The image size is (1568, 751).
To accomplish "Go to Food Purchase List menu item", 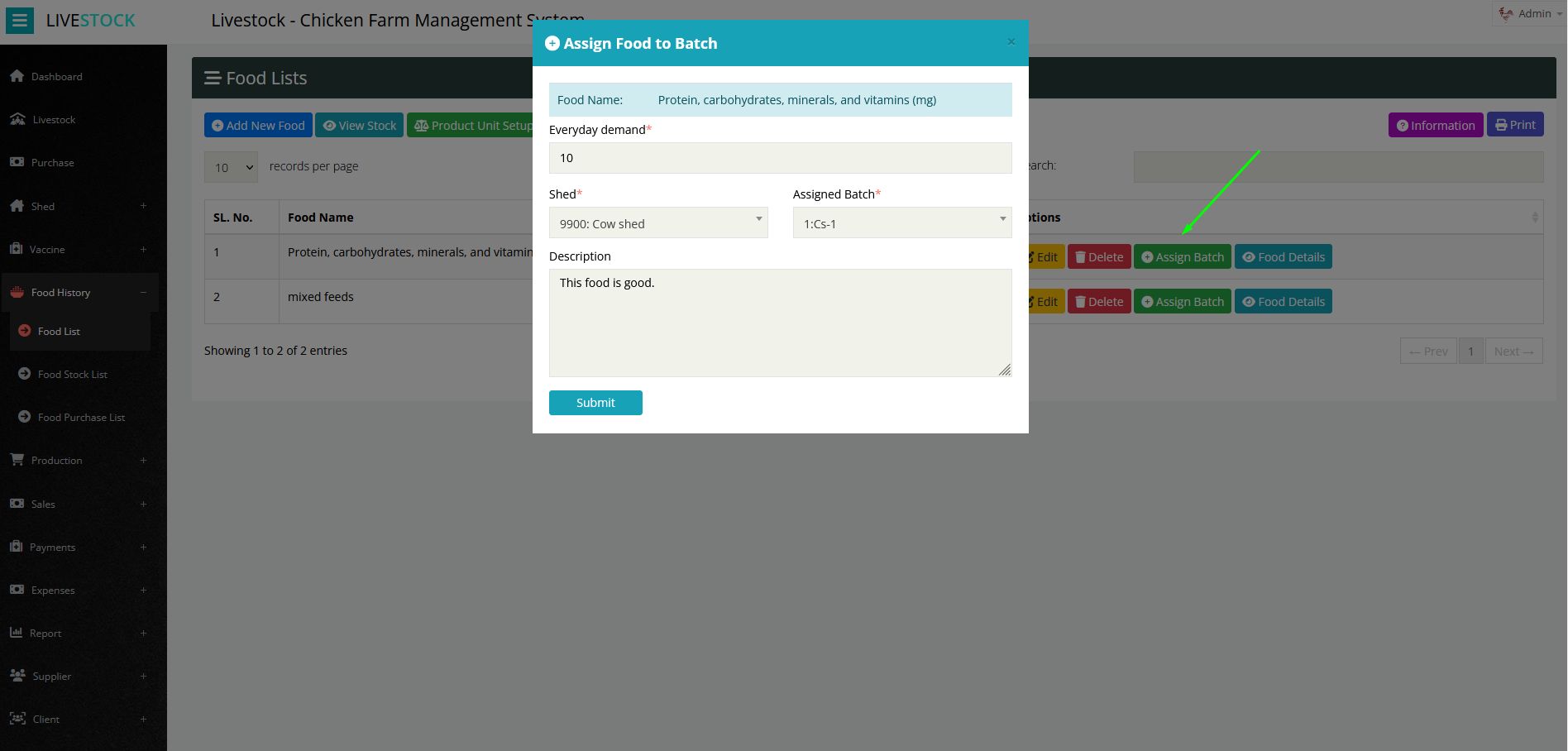I will pyautogui.click(x=81, y=418).
